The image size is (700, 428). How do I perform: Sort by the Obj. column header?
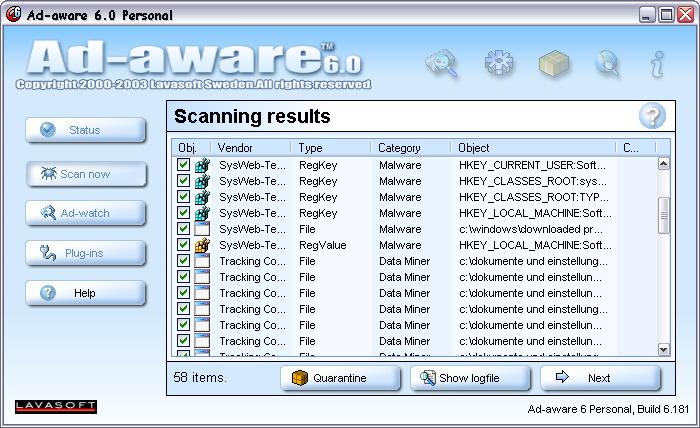tap(191, 148)
